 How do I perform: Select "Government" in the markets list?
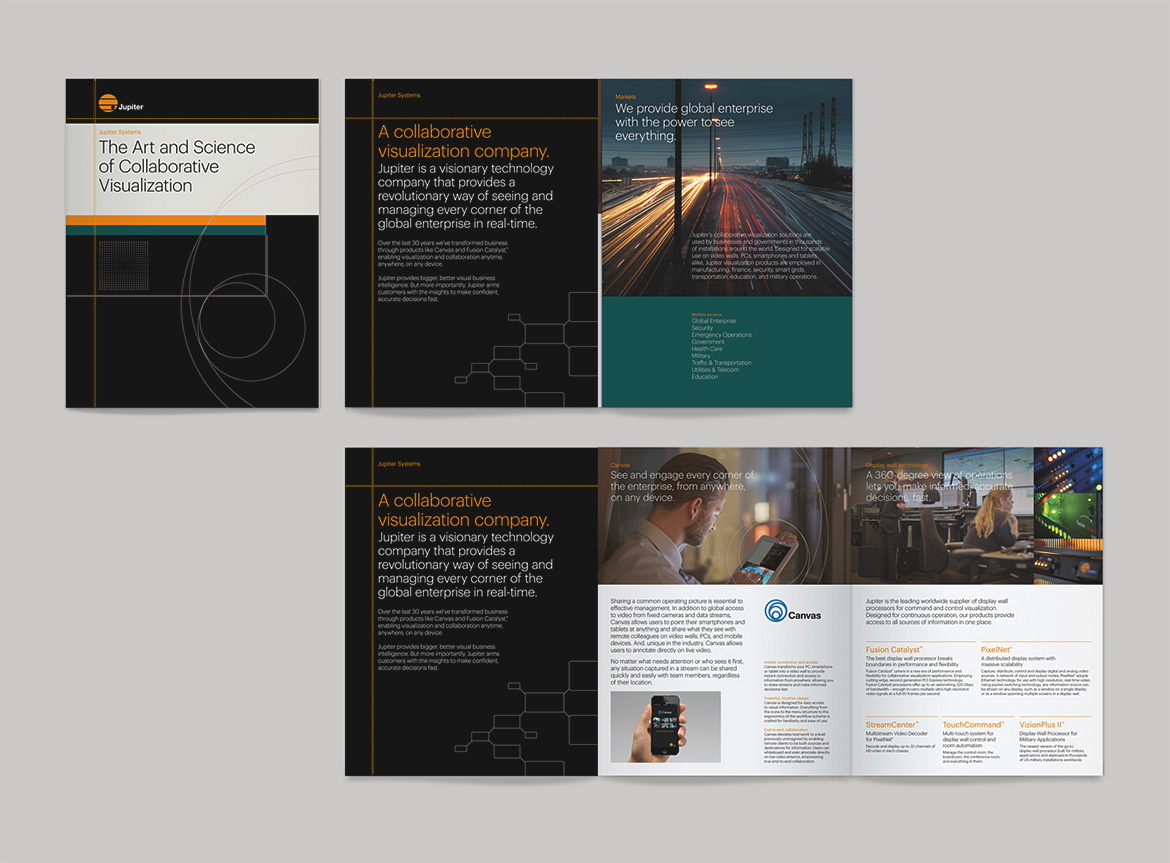(x=707, y=342)
